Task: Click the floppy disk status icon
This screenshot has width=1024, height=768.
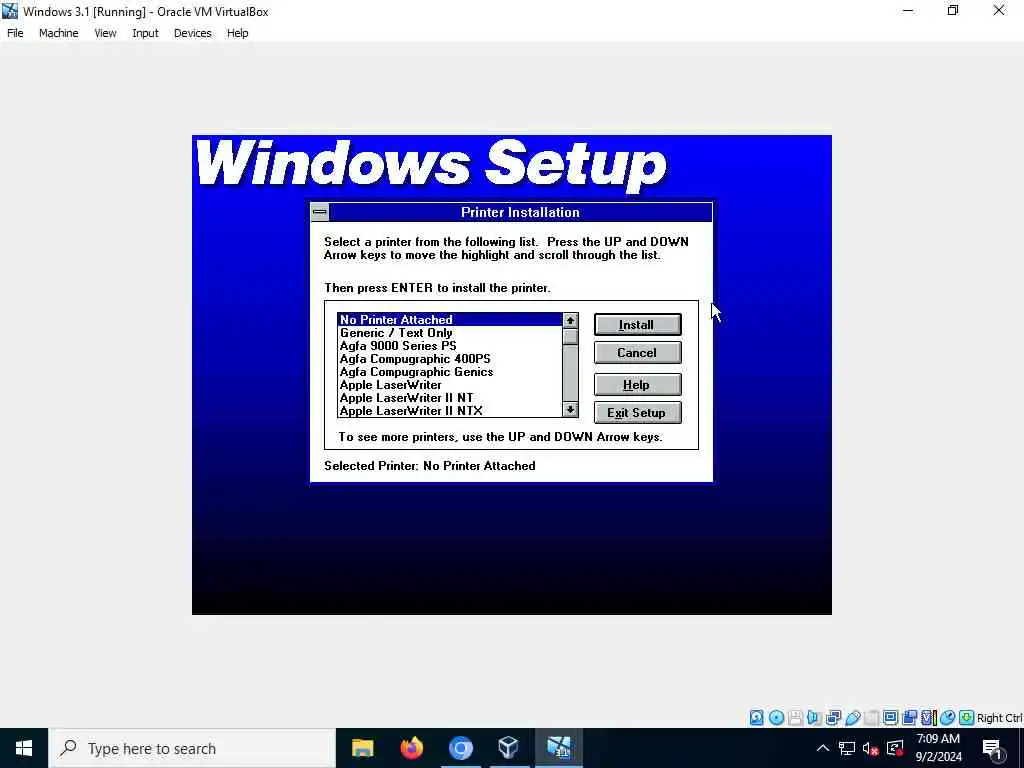Action: click(795, 718)
